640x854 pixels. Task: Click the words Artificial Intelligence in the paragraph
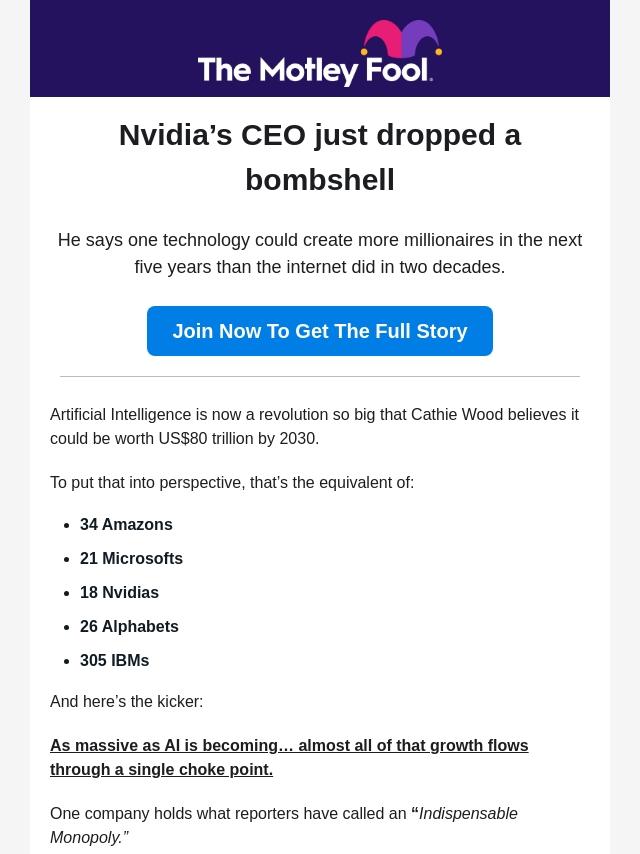(120, 414)
